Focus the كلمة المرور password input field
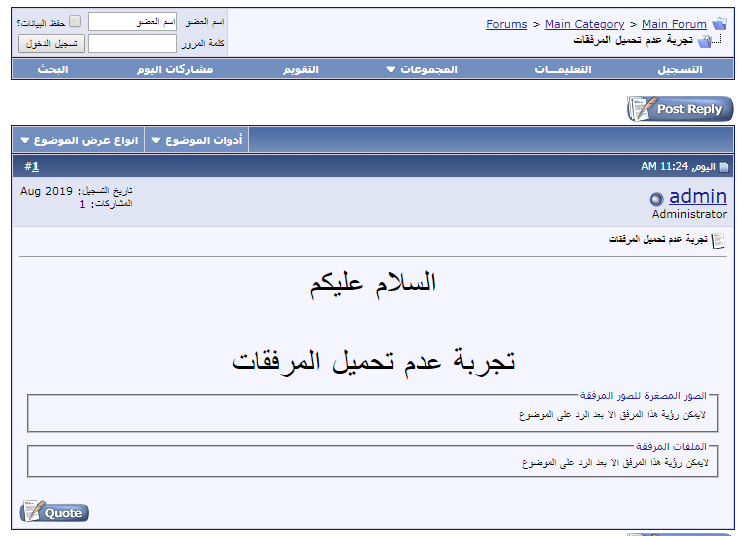 pos(132,43)
